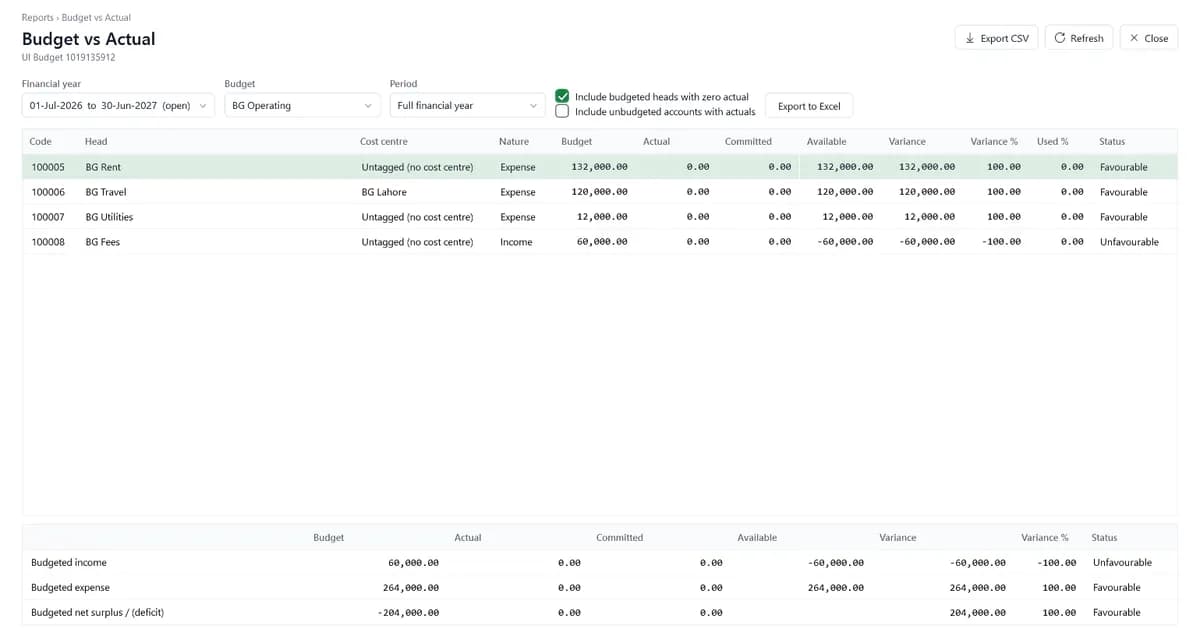Uncheck Include budgeted heads with zero actual
Image resolution: width=1200 pixels, height=628 pixels.
click(562, 96)
